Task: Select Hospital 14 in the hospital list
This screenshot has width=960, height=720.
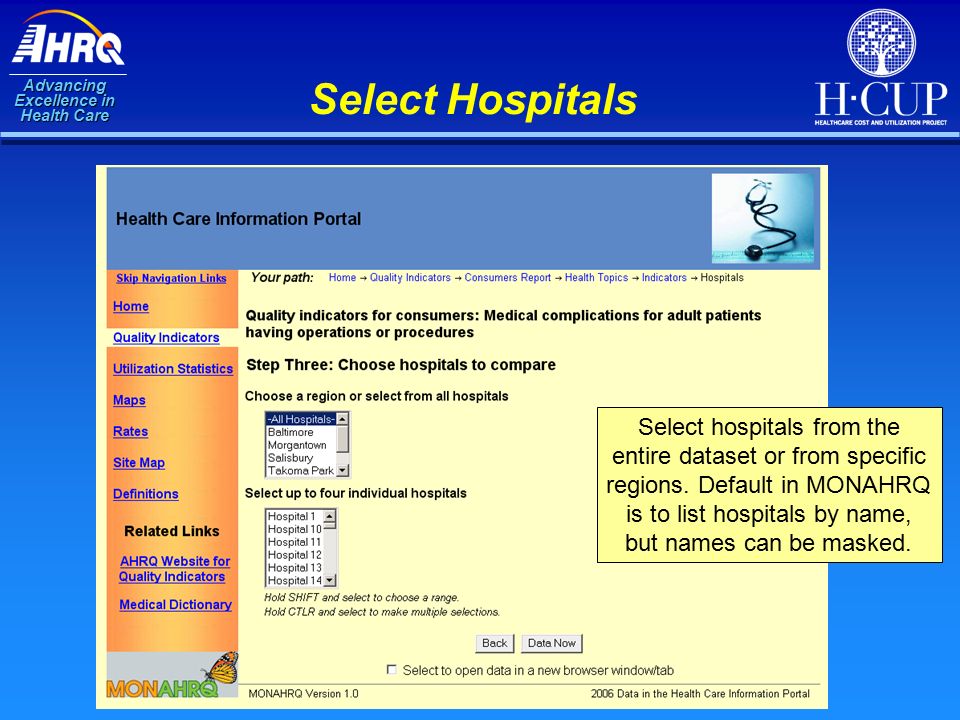Action: [294, 580]
